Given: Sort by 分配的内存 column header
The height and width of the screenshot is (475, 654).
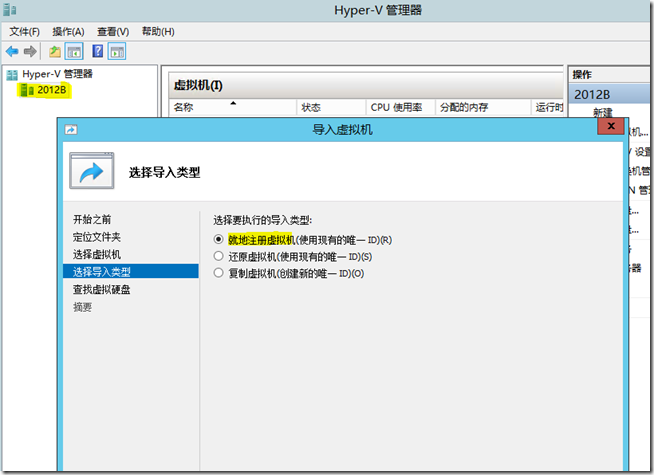Looking at the screenshot, I should pos(483,107).
